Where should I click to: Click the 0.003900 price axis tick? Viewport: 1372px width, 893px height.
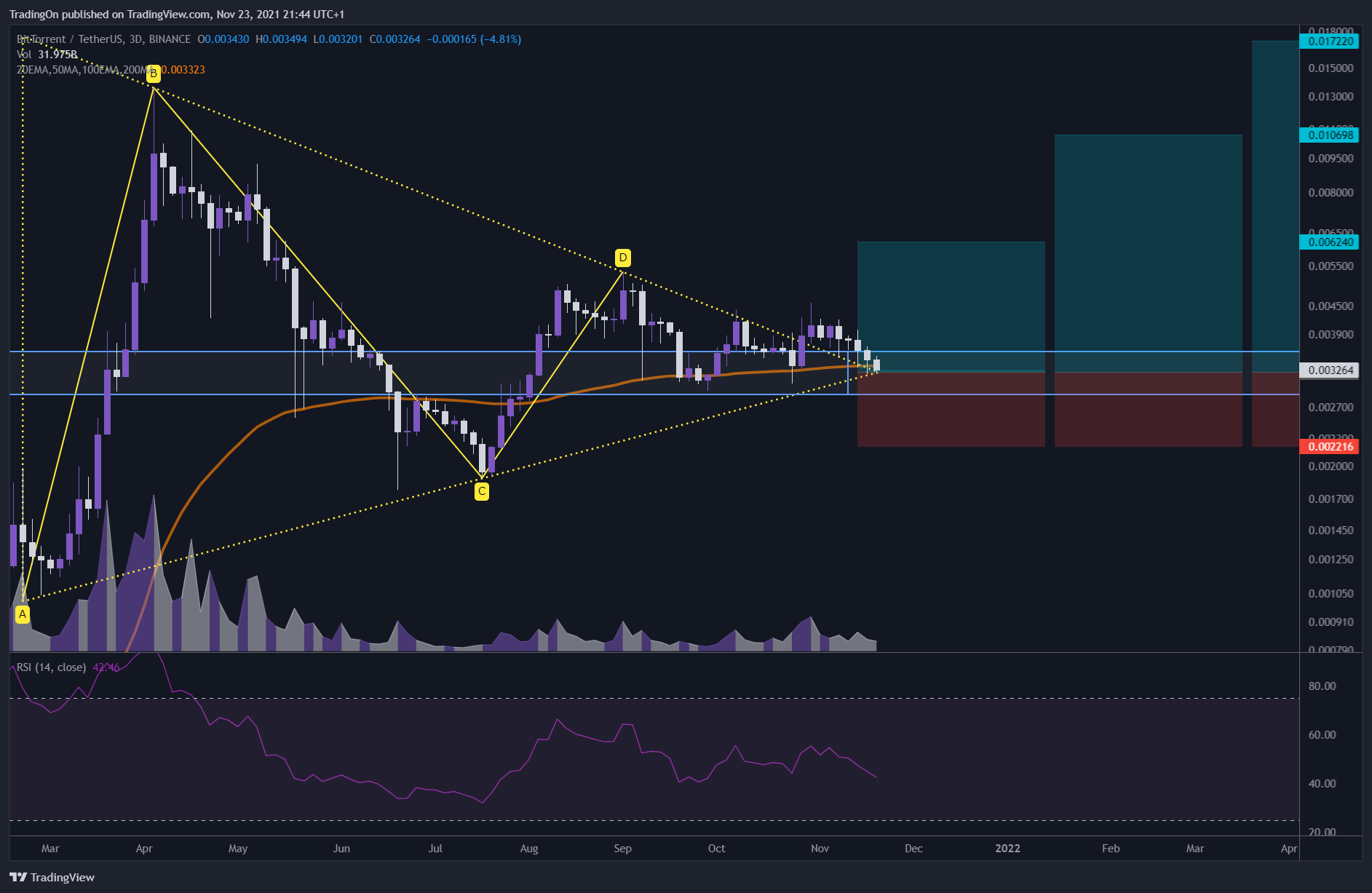[x=1331, y=334]
